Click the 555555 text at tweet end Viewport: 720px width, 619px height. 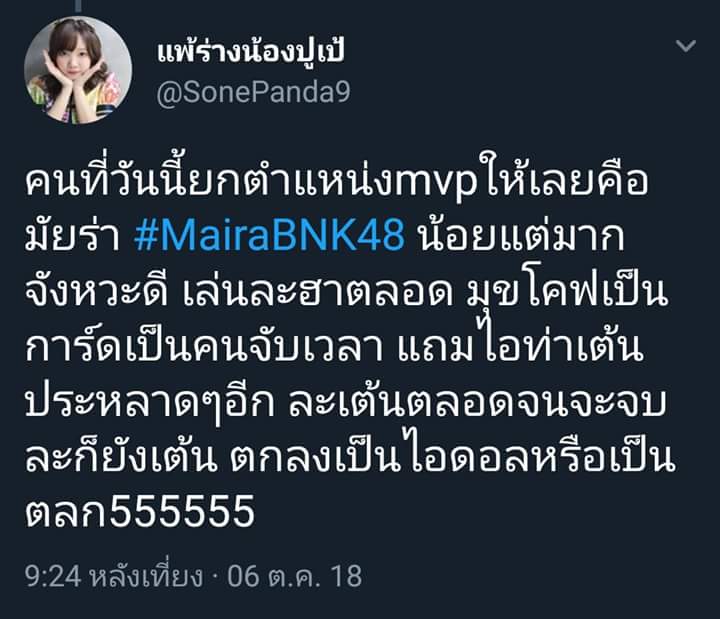coord(182,512)
